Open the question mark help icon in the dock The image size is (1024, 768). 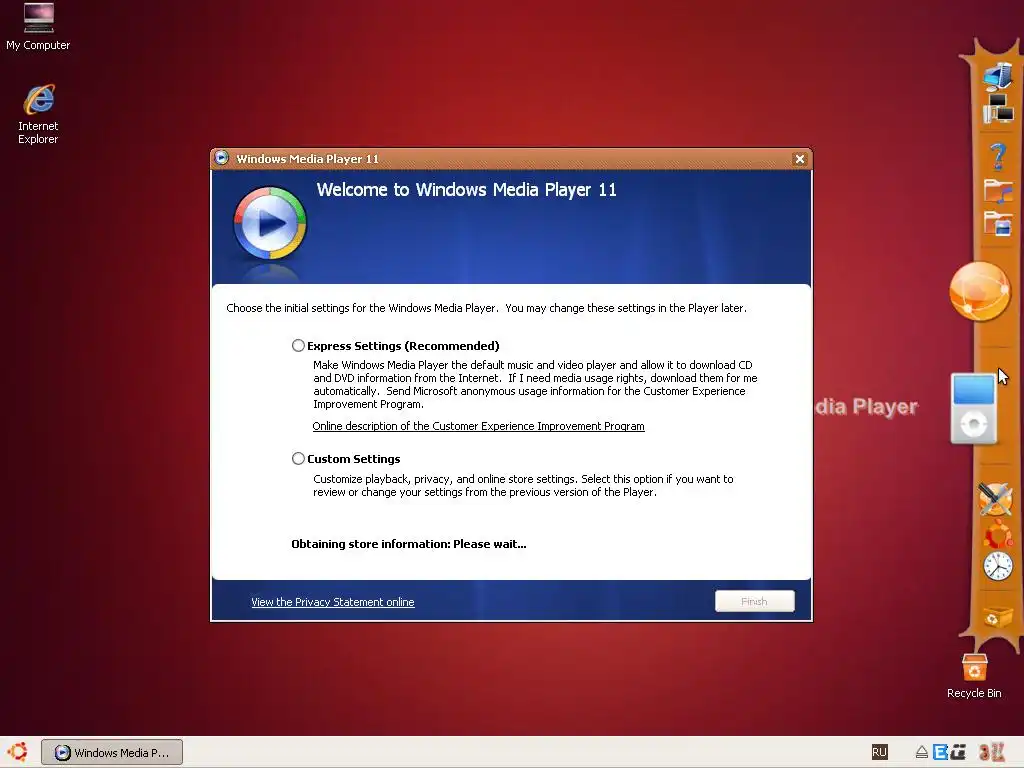tap(997, 157)
